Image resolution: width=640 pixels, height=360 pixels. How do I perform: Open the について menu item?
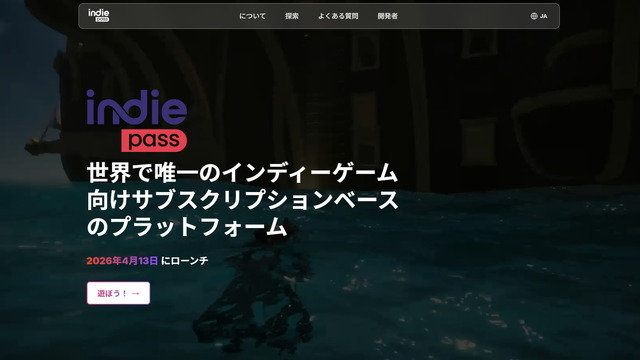(x=252, y=16)
